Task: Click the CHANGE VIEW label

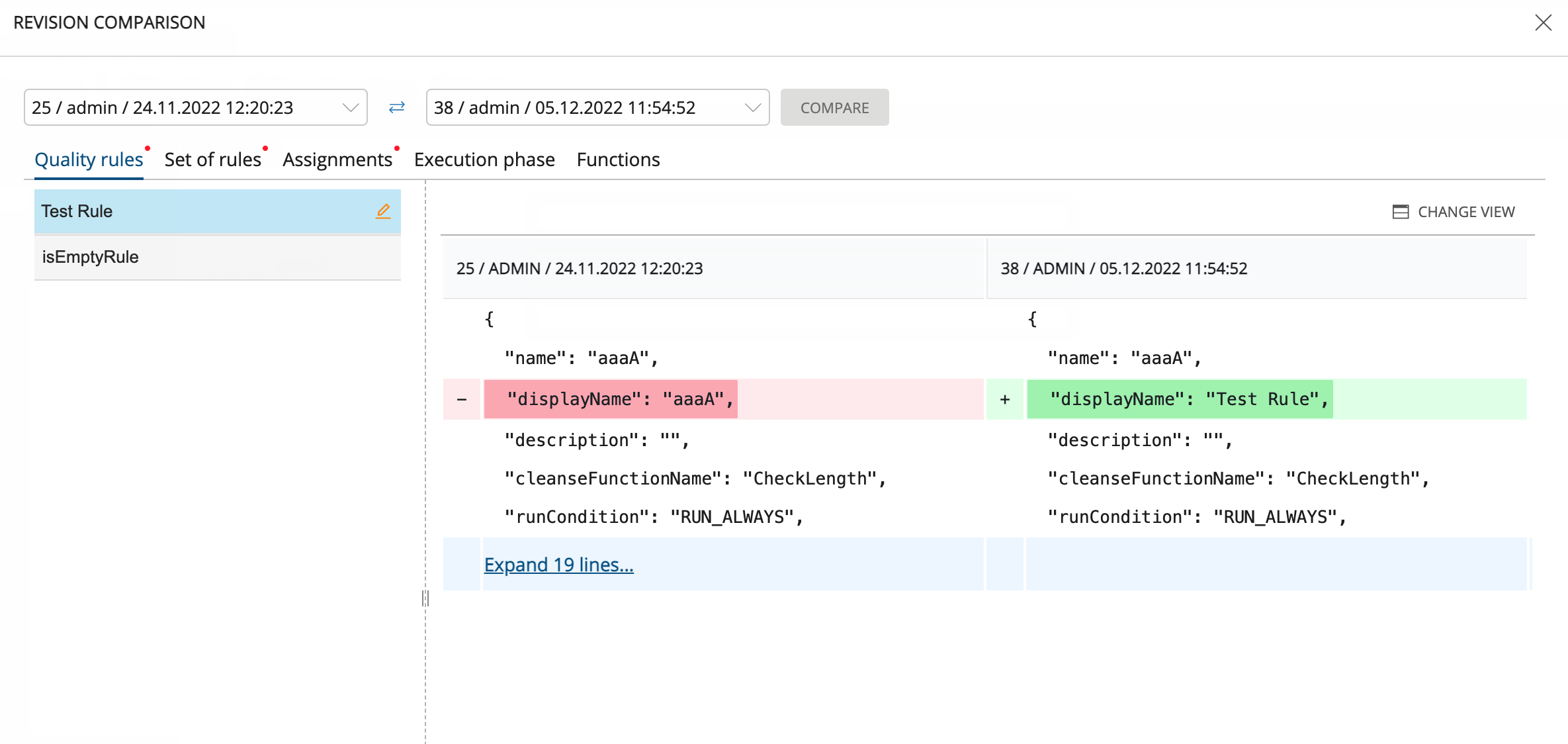Action: point(1466,212)
